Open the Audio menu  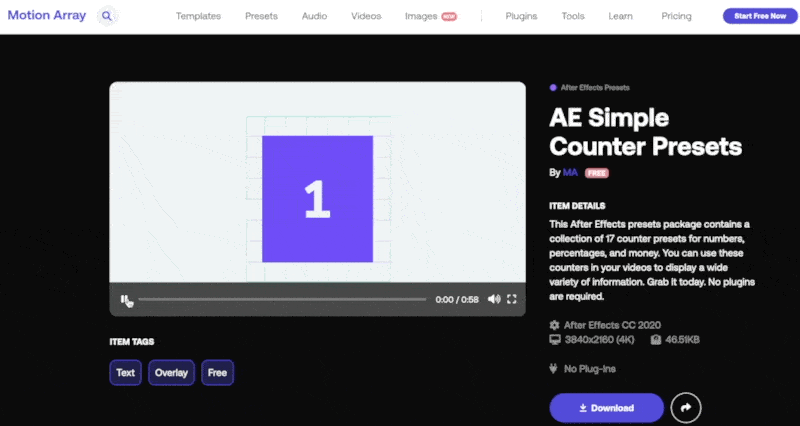[314, 16]
